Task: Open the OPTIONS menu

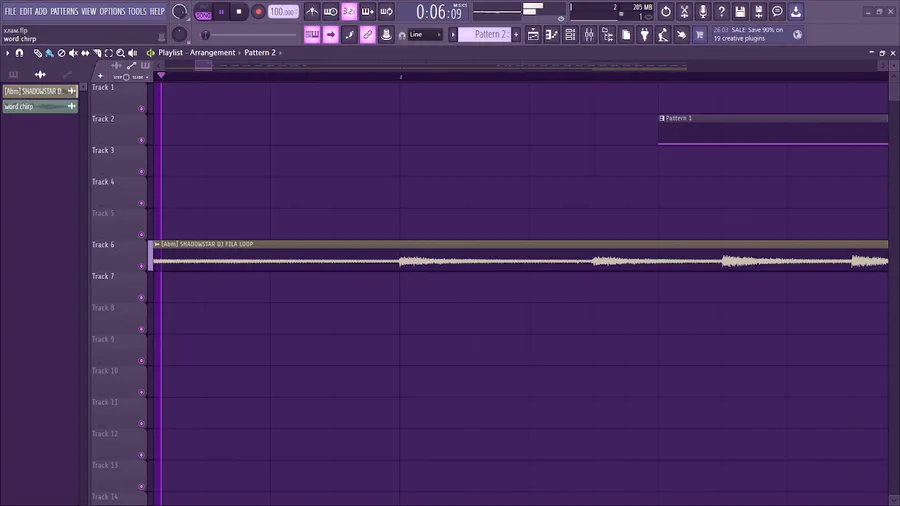Action: pyautogui.click(x=112, y=11)
